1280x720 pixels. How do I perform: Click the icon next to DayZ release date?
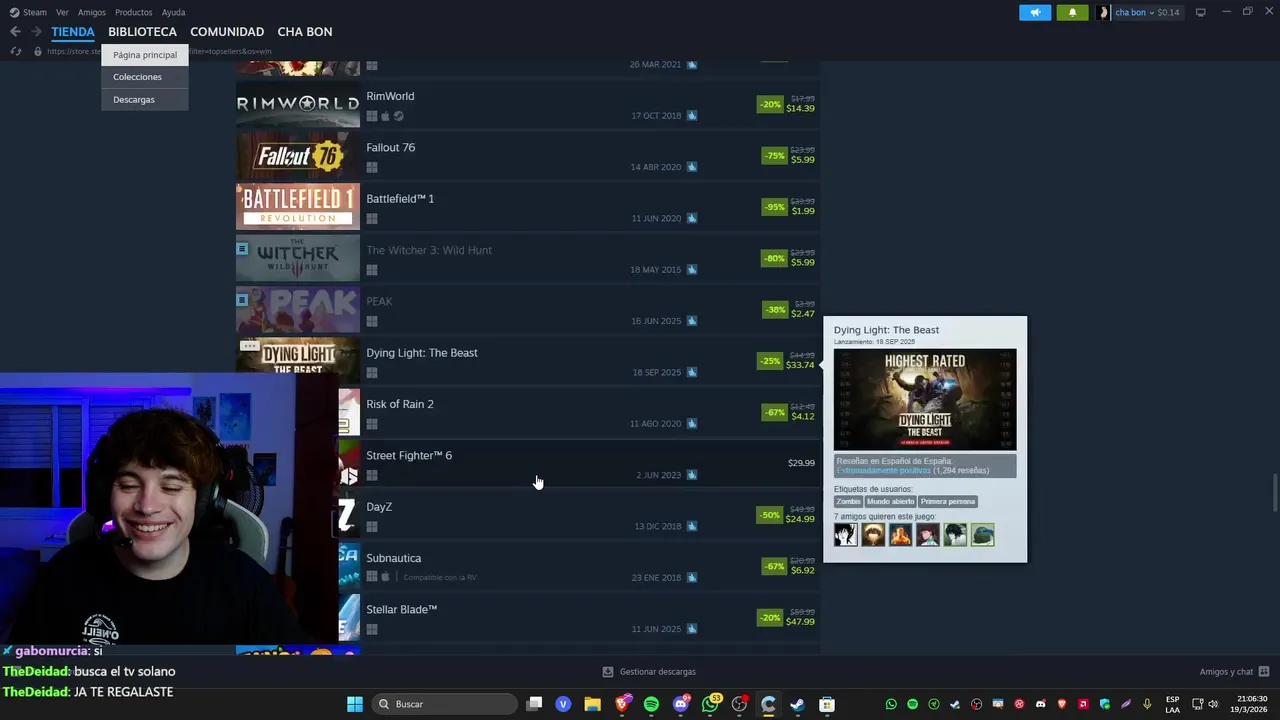coord(692,526)
